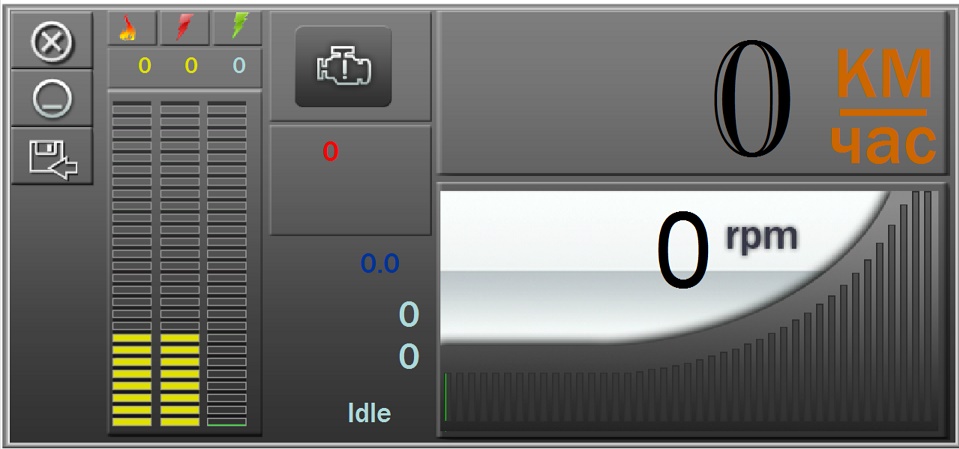The height and width of the screenshot is (449, 959).
Task: Click the check engine warning icon
Action: pyautogui.click(x=343, y=68)
